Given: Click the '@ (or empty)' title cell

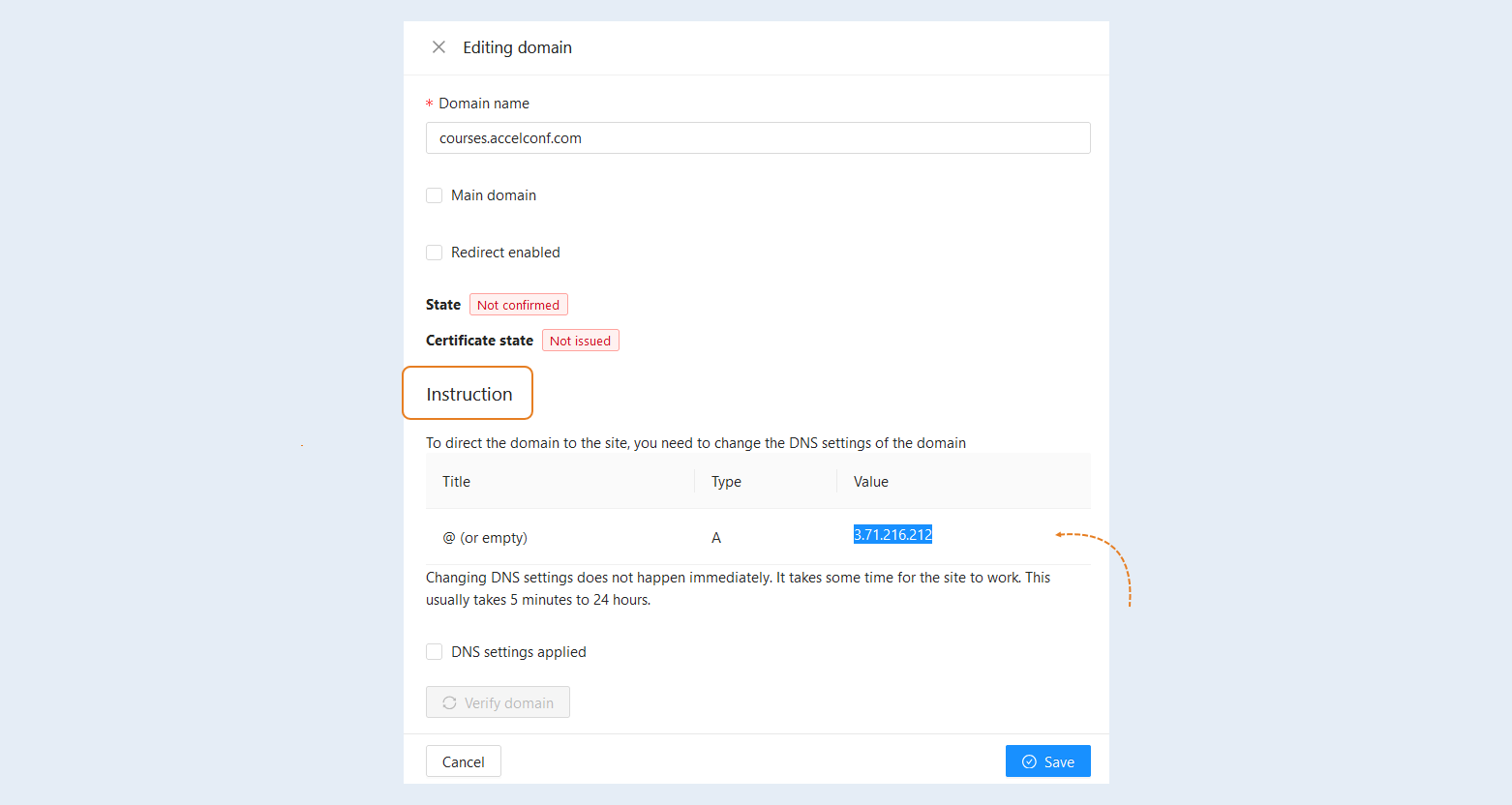Looking at the screenshot, I should pyautogui.click(x=485, y=538).
